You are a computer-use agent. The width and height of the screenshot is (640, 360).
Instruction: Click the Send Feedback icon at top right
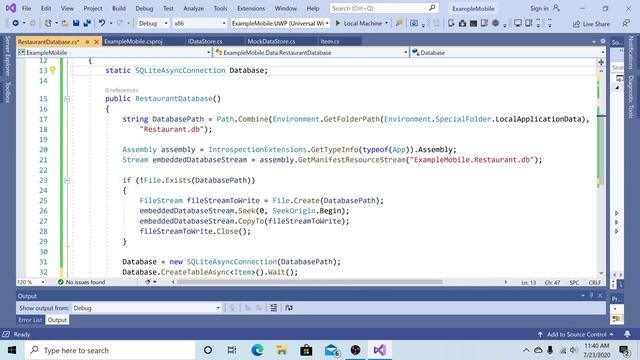pyautogui.click(x=626, y=24)
